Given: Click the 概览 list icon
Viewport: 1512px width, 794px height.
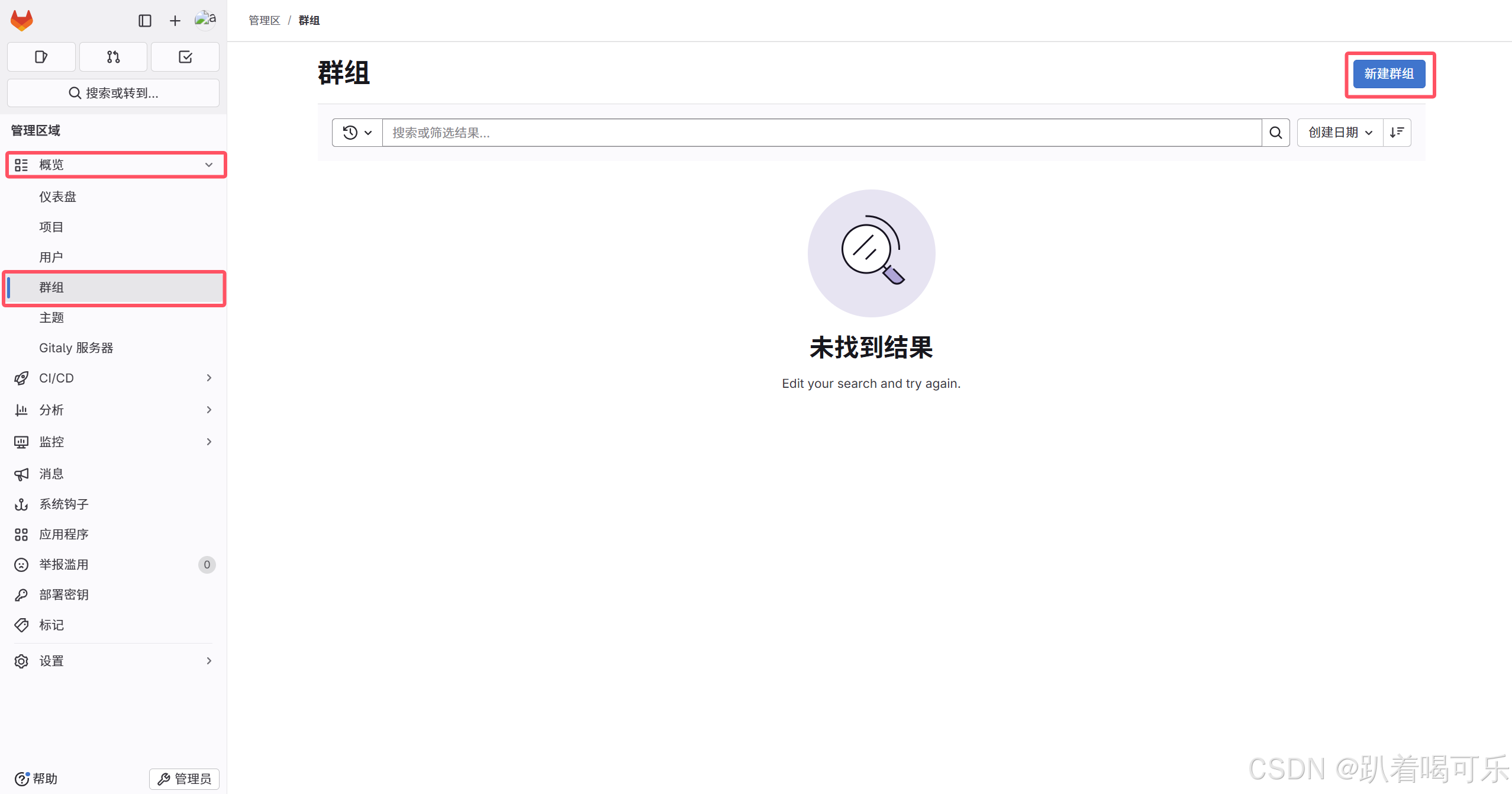Looking at the screenshot, I should tap(21, 165).
